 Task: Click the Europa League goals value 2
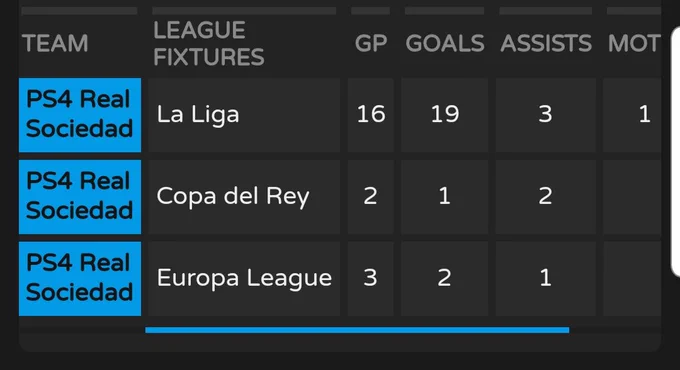click(x=445, y=278)
